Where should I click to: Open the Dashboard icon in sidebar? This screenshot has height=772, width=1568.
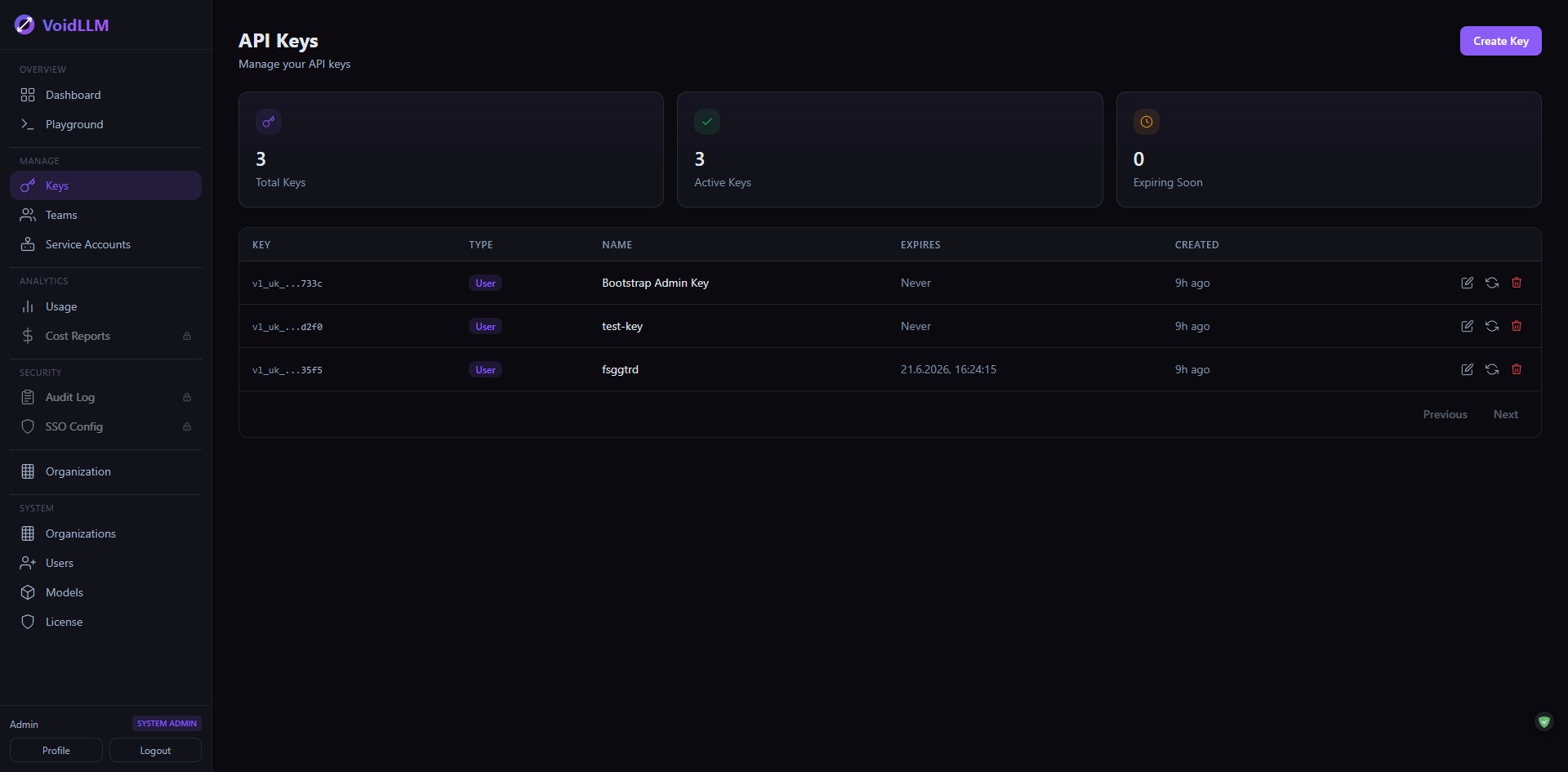pos(28,95)
